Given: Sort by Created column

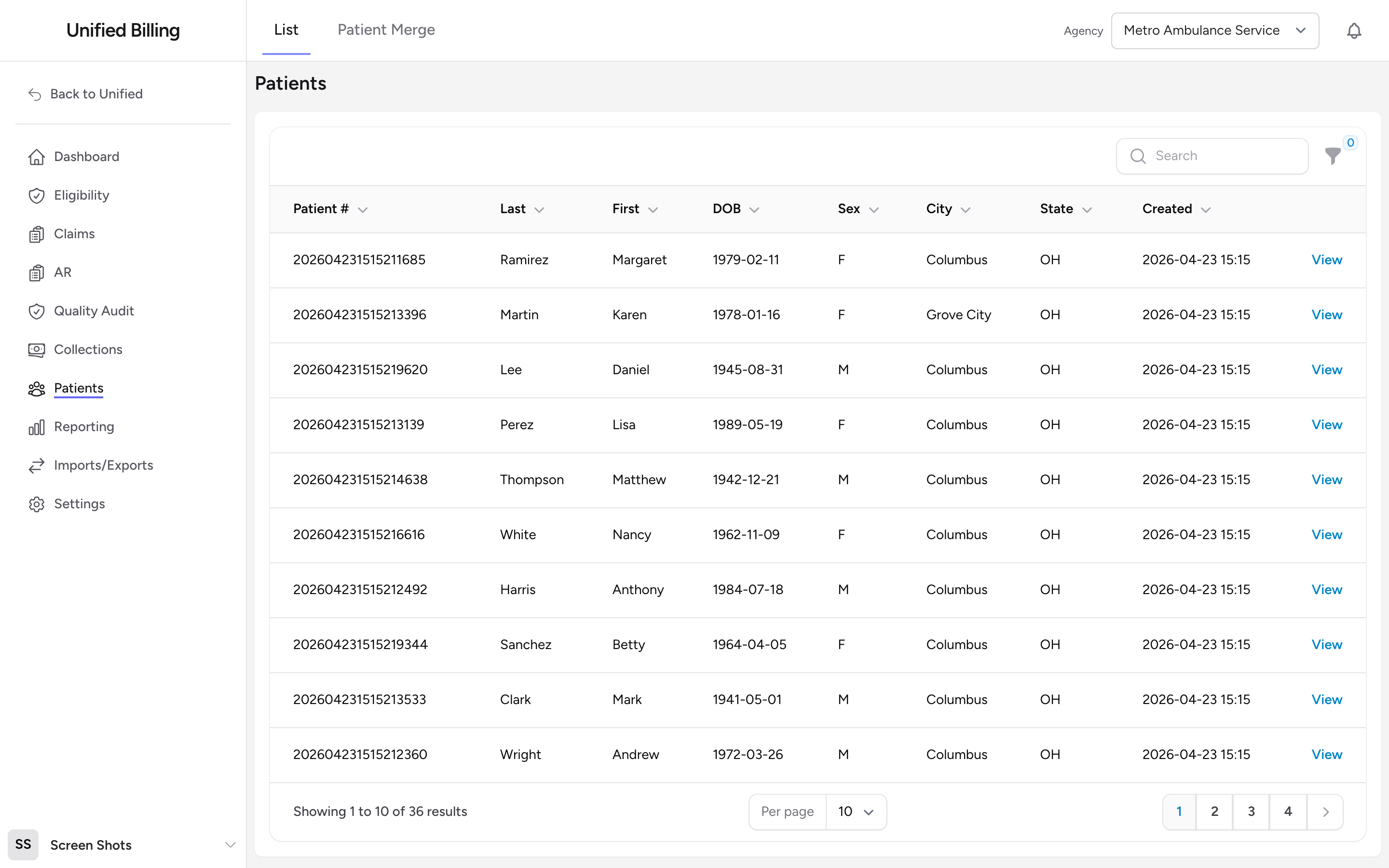Looking at the screenshot, I should click(x=1176, y=209).
